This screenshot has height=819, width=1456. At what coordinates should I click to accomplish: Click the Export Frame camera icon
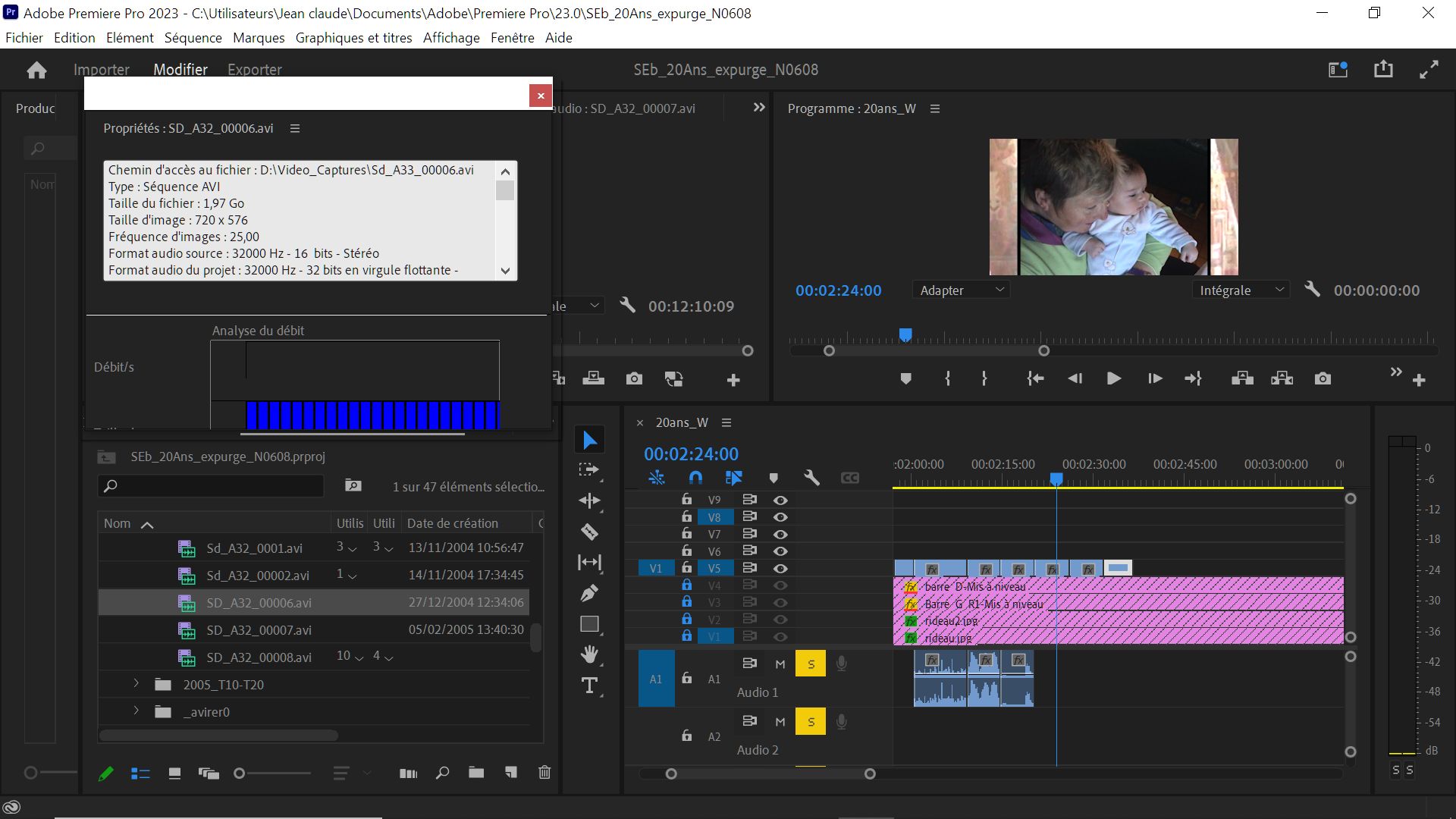point(1323,378)
